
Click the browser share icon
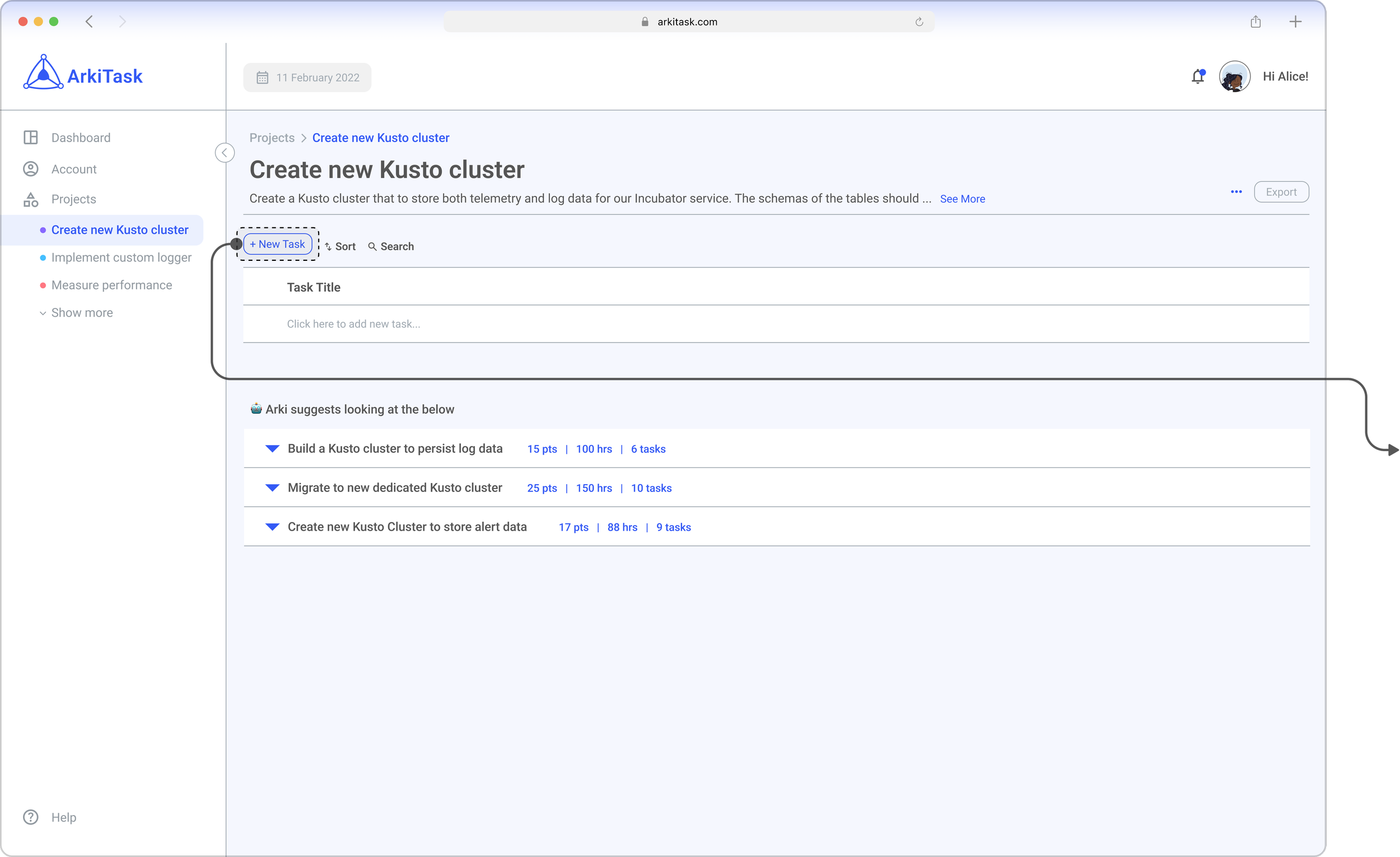click(1255, 22)
